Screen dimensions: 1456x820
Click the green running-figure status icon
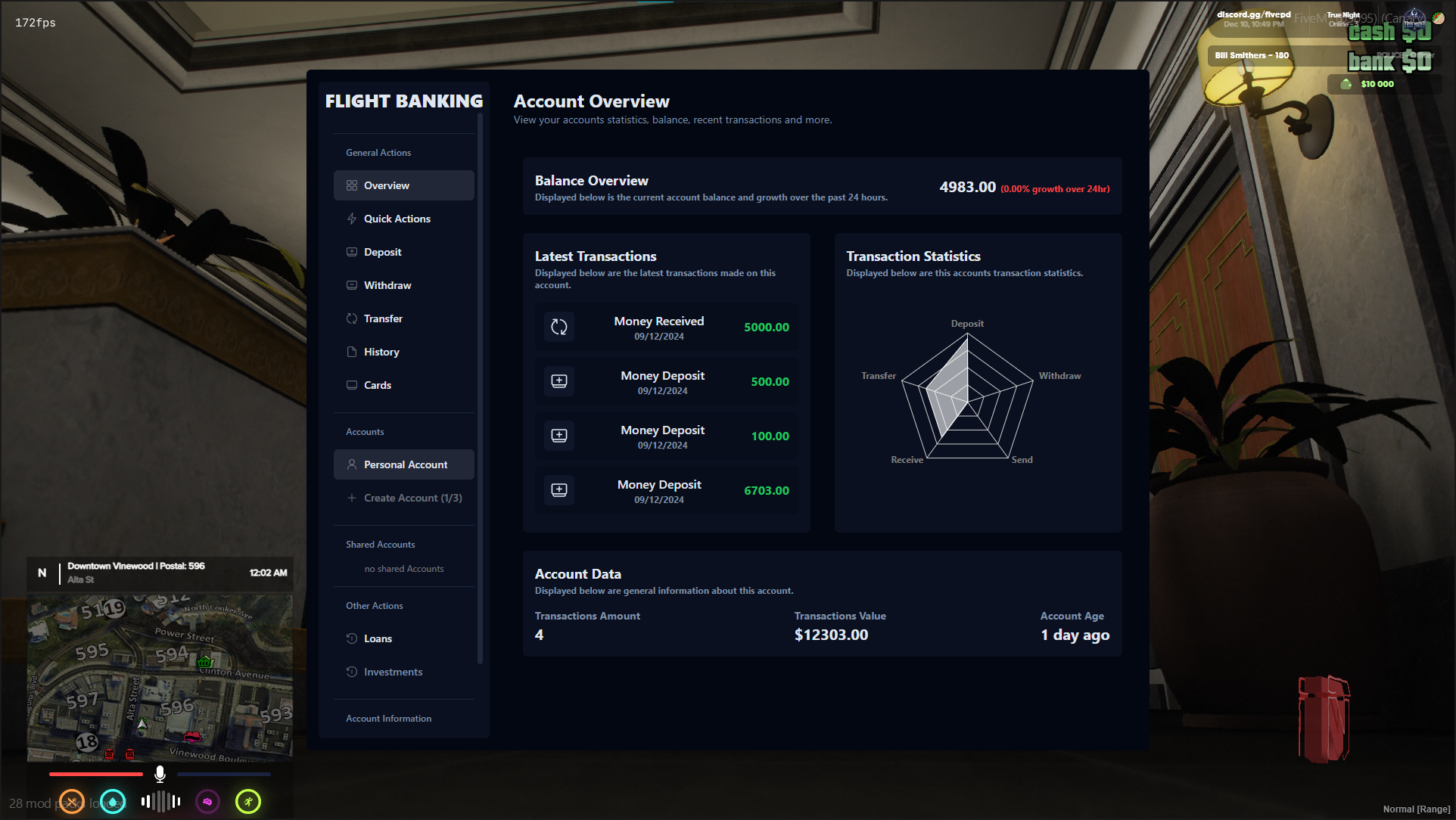[248, 801]
